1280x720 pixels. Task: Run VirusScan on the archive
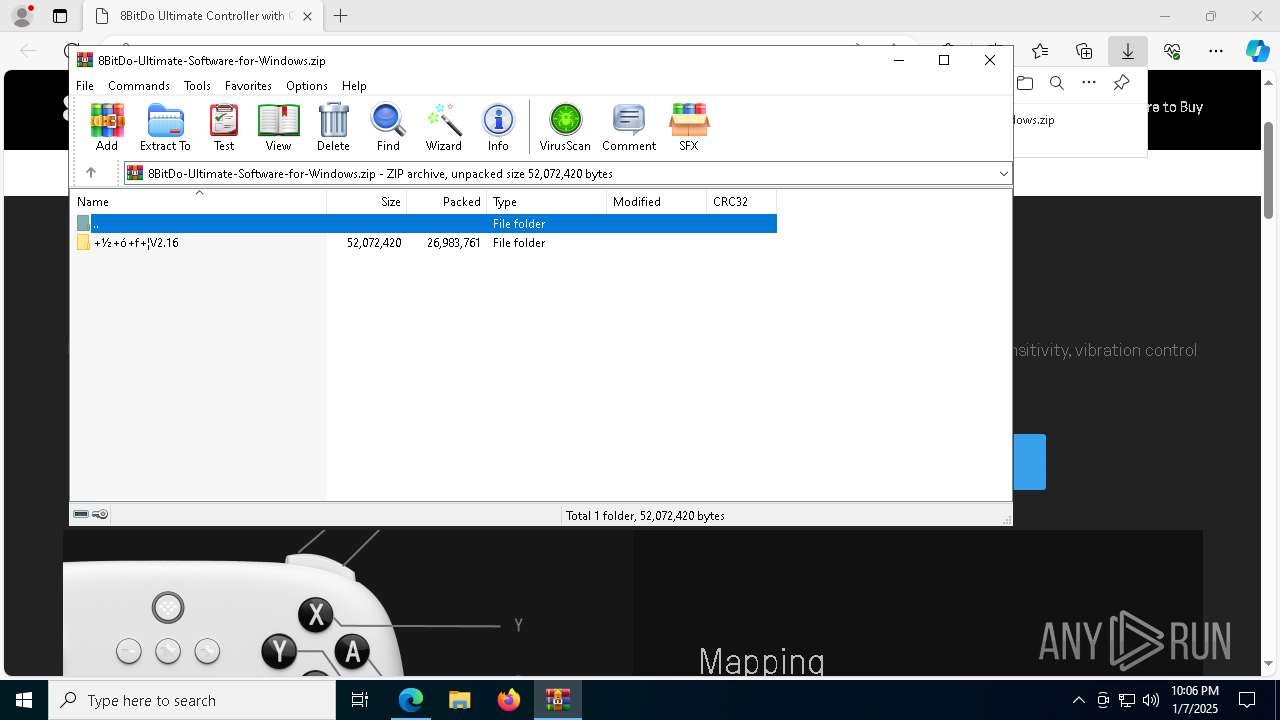tap(565, 127)
